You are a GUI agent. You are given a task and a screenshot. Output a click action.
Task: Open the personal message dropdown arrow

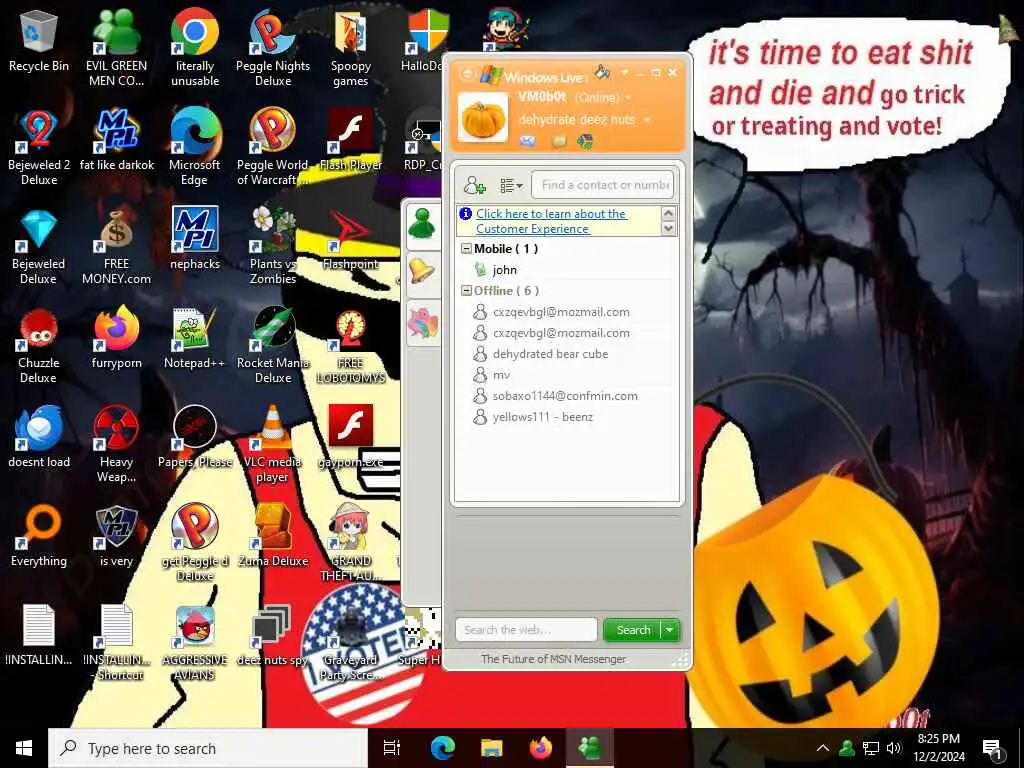(x=647, y=120)
